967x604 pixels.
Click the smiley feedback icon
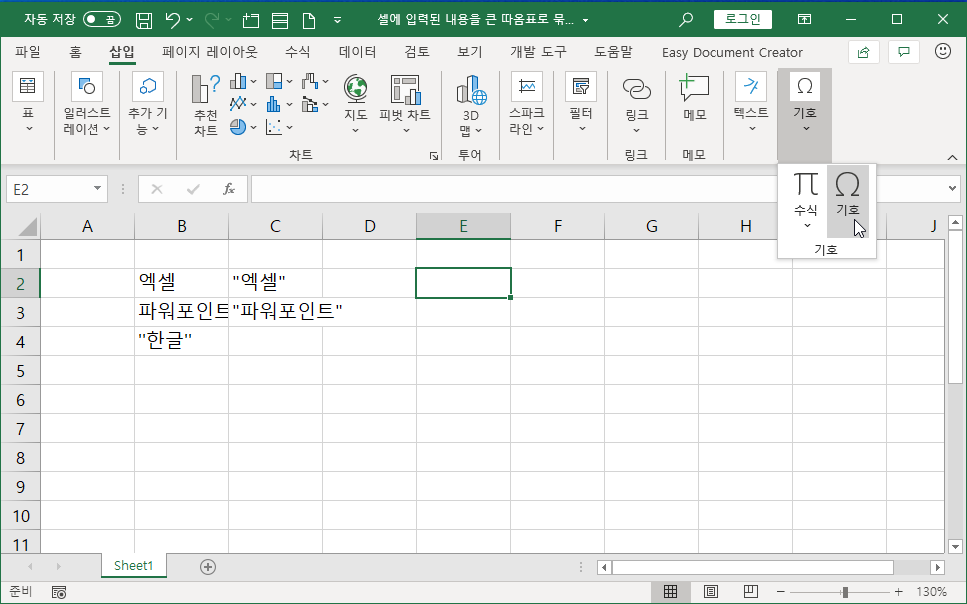coord(942,51)
